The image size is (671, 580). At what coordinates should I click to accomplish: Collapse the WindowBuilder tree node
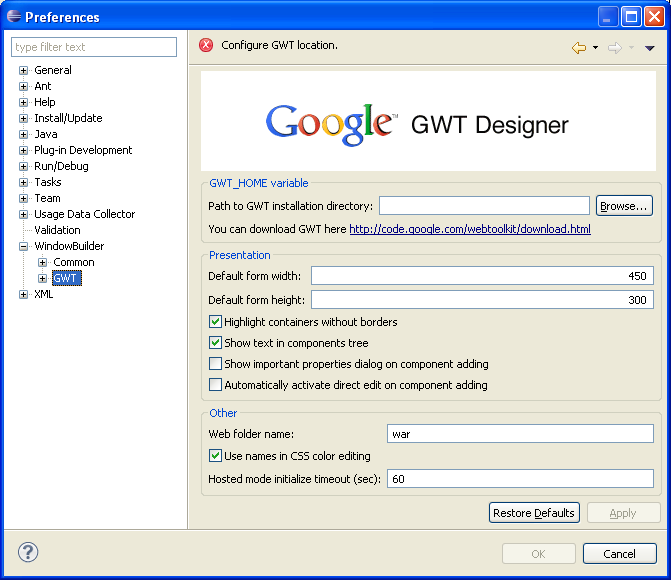tap(24, 246)
